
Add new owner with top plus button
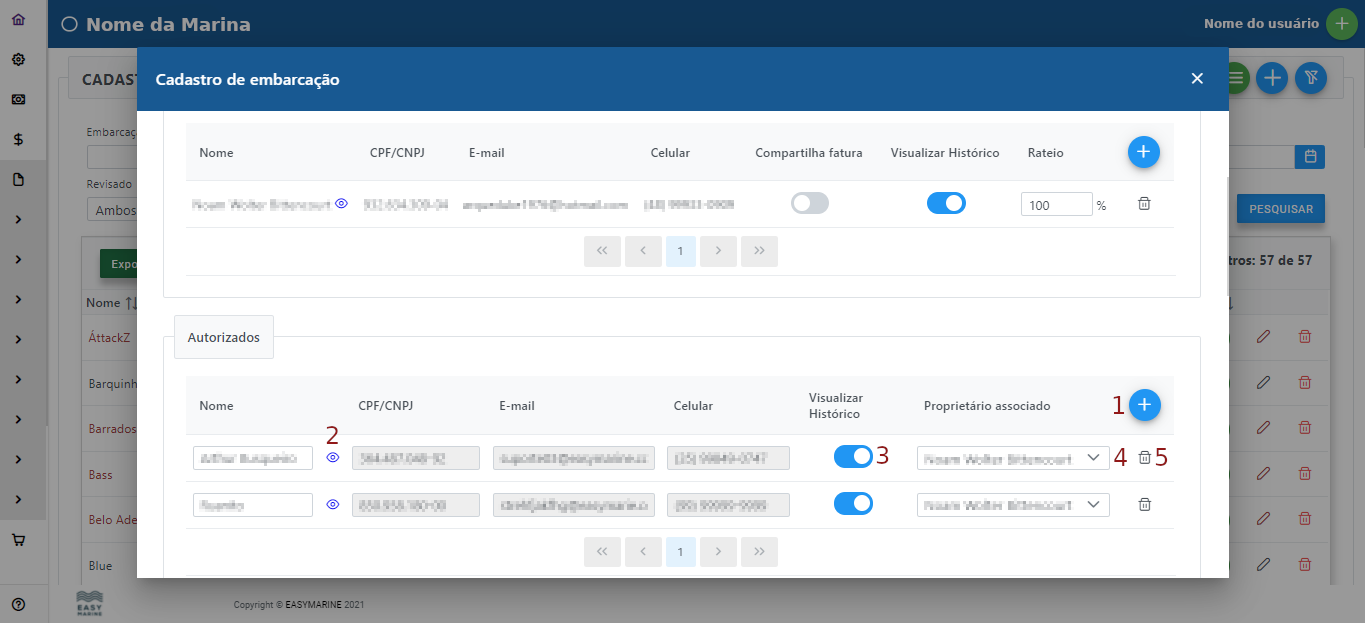click(1144, 152)
